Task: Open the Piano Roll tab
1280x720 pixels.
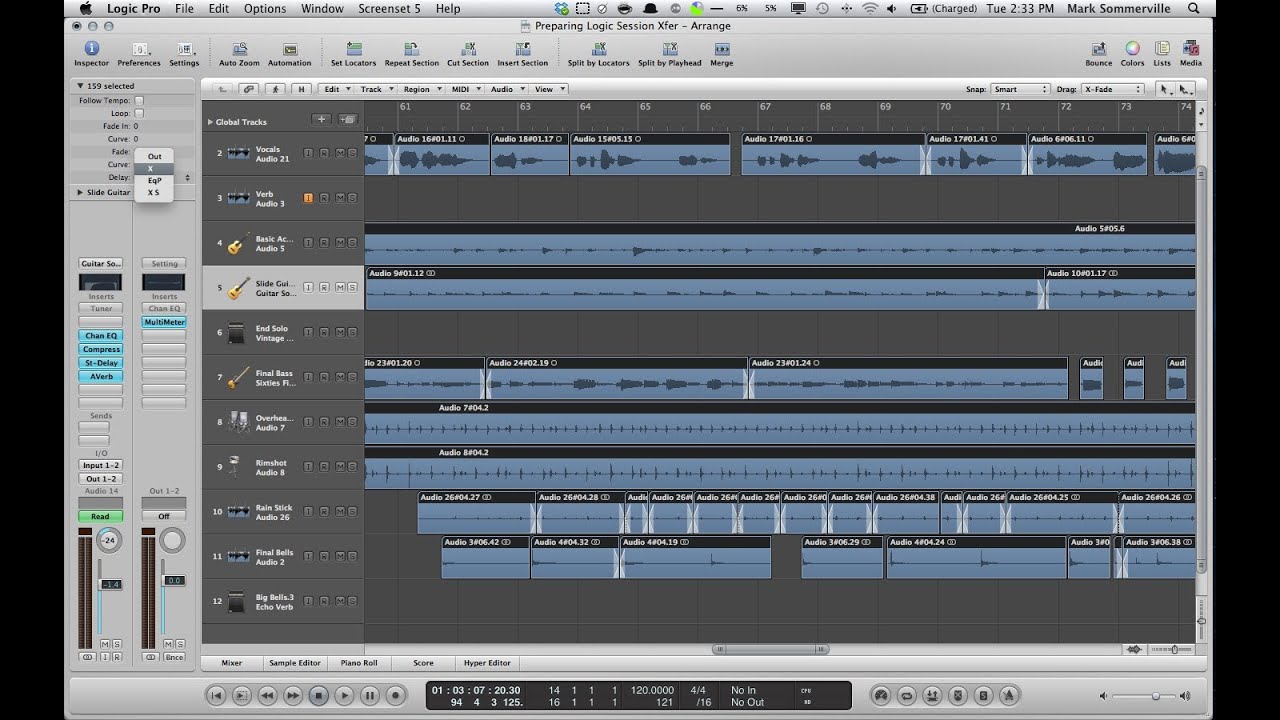Action: tap(359, 662)
